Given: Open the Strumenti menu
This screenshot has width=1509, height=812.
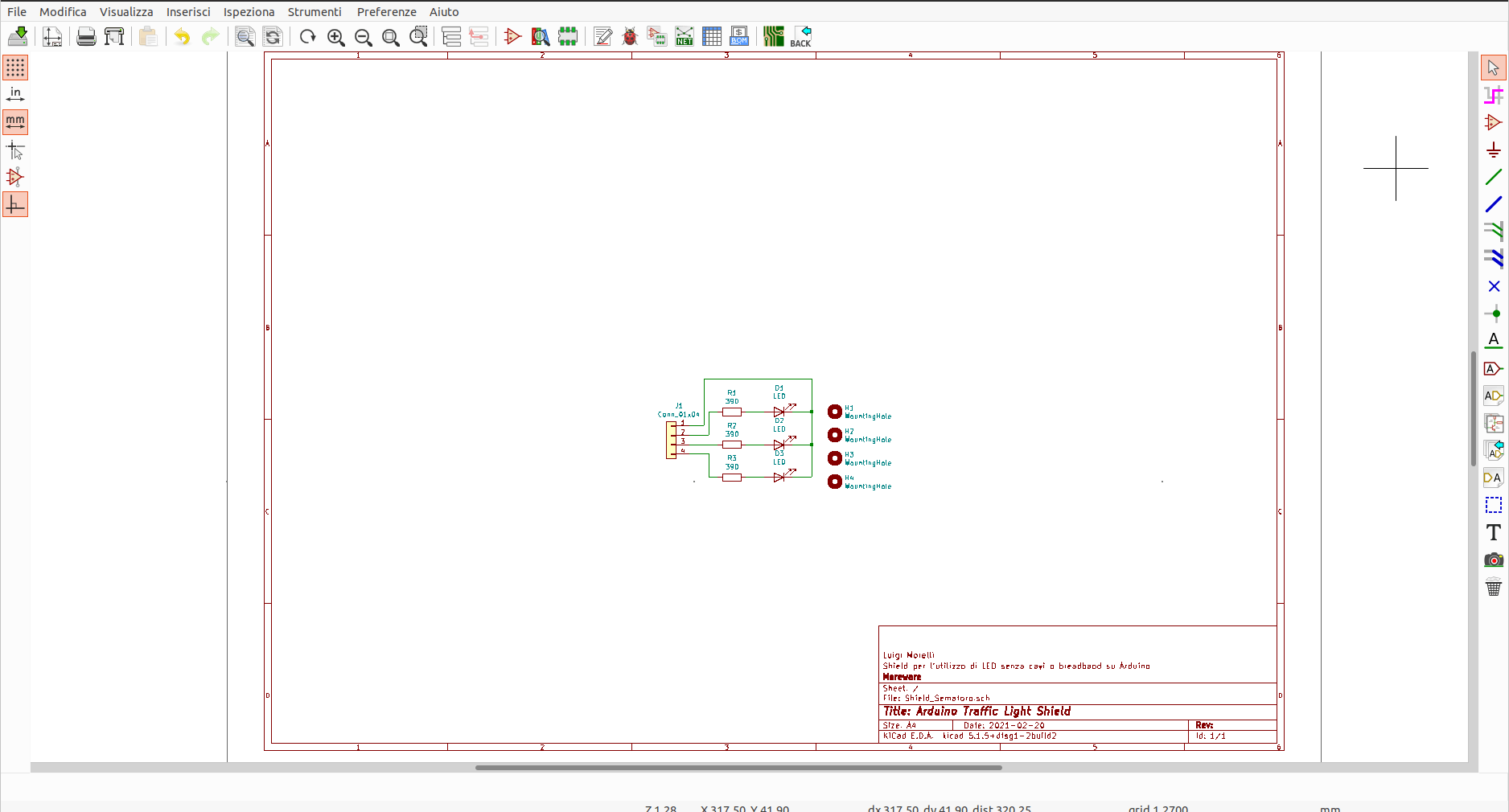Looking at the screenshot, I should 315,12.
